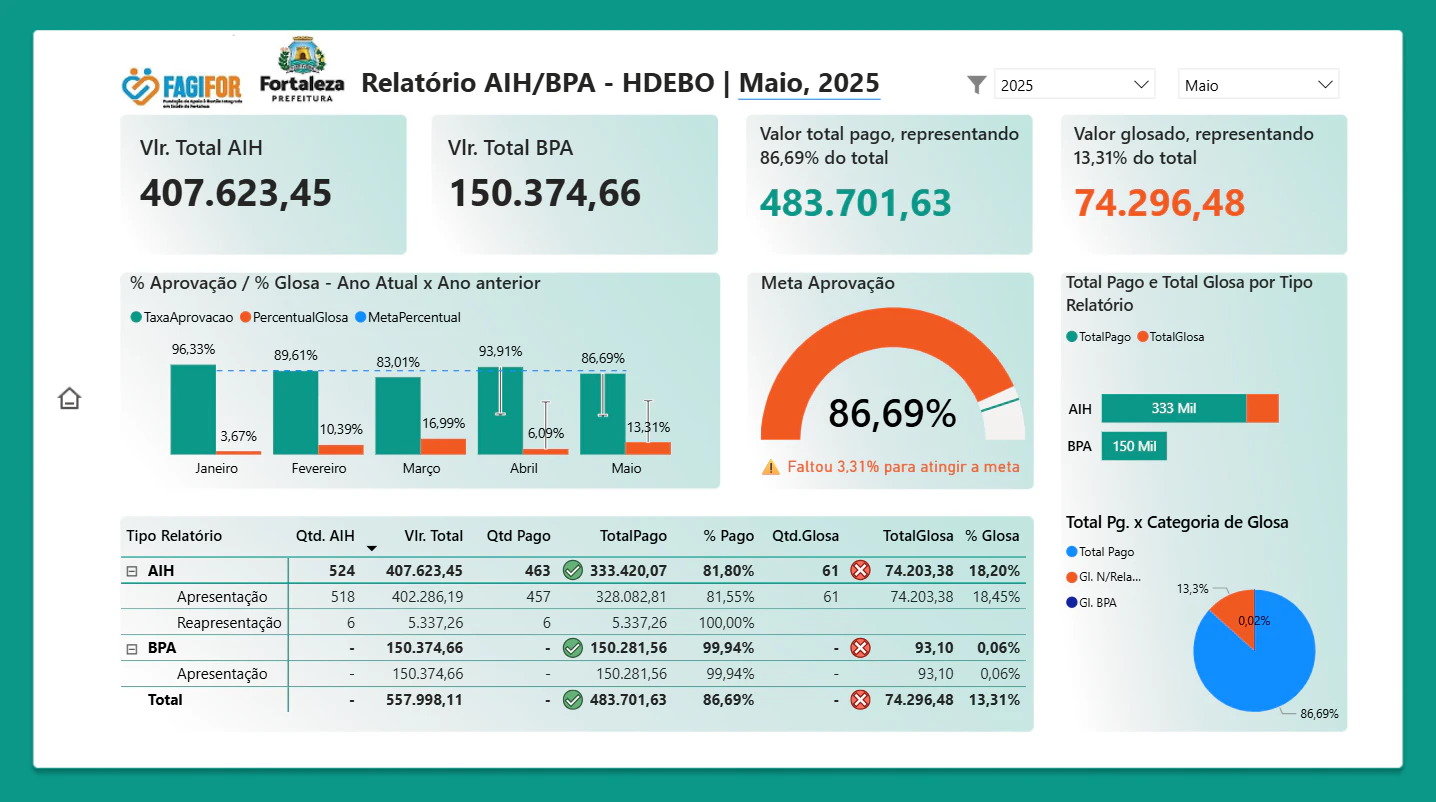Select Gl. N/Rela... legend marker for pie
1436x802 pixels.
coord(1072,577)
